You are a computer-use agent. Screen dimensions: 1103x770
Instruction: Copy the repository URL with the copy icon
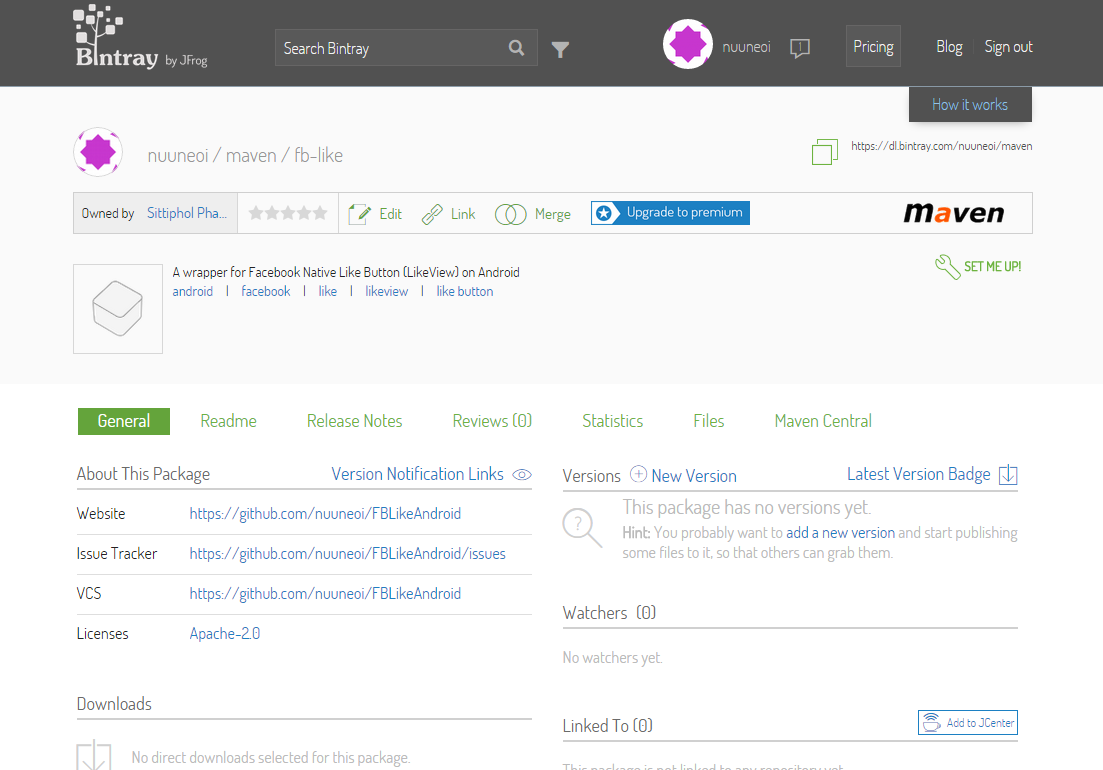(824, 151)
